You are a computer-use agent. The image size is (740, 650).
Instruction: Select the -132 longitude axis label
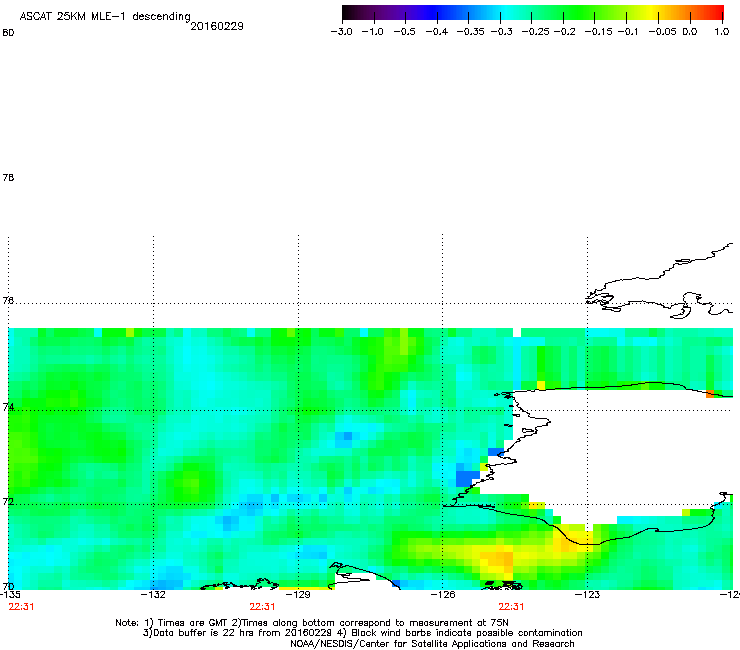pyautogui.click(x=153, y=594)
